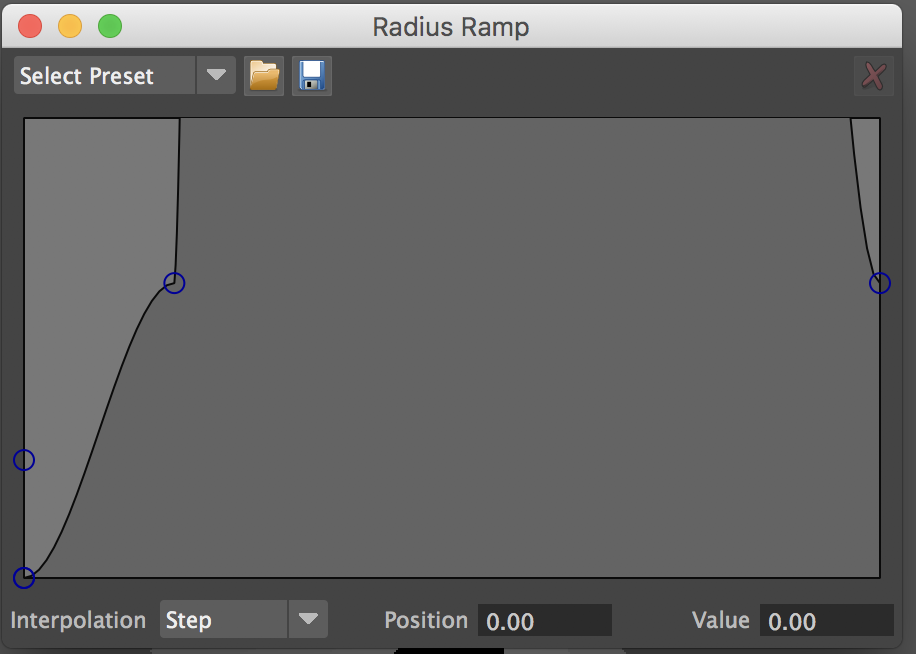Expand the arrow next to Step
Image resolution: width=916 pixels, height=654 pixels.
(x=308, y=620)
